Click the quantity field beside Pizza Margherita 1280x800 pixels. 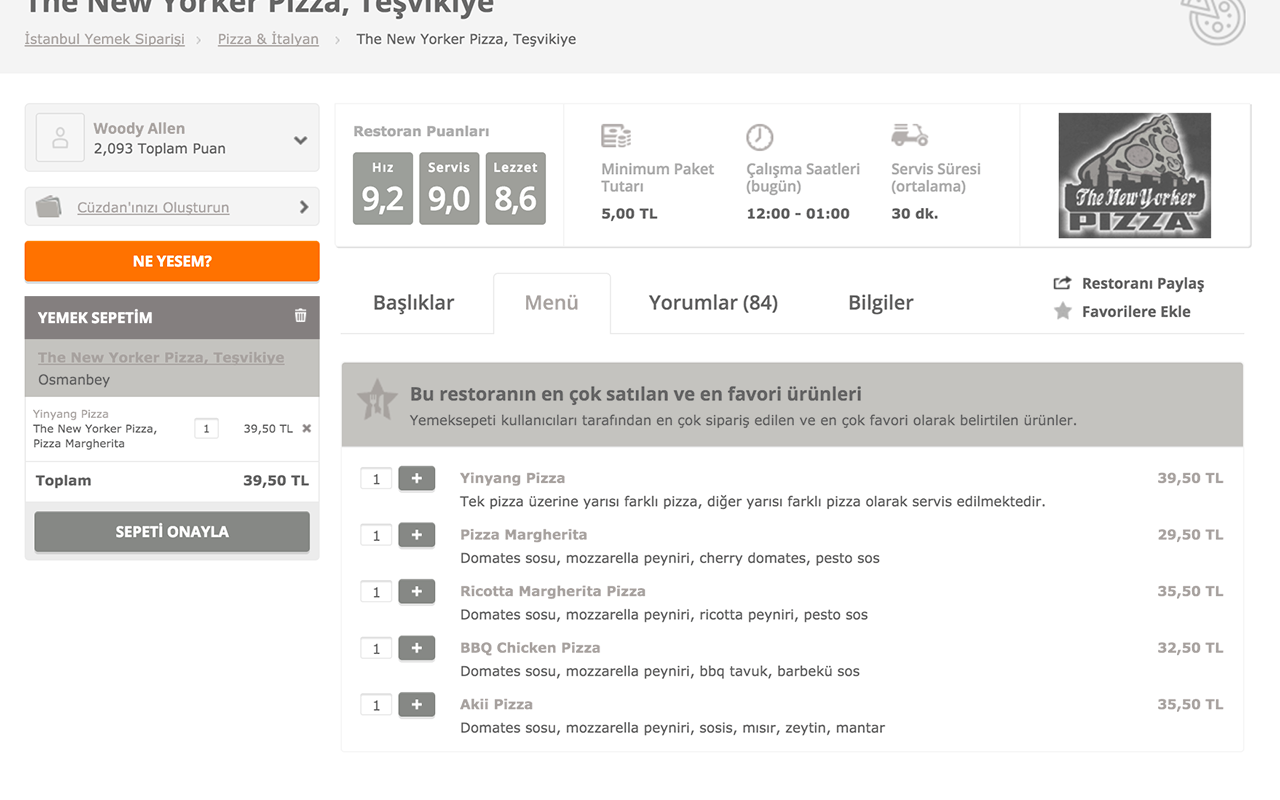pyautogui.click(x=376, y=535)
